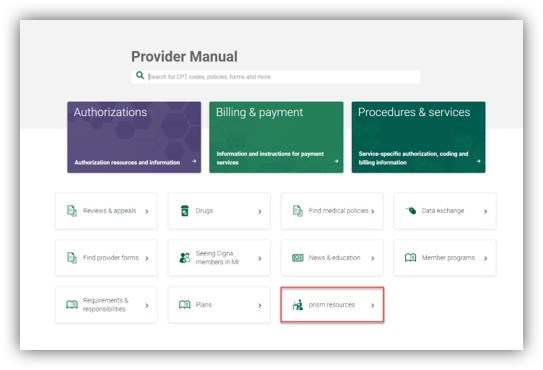
Task: Click the green search magnifier icon
Action: pos(140,75)
